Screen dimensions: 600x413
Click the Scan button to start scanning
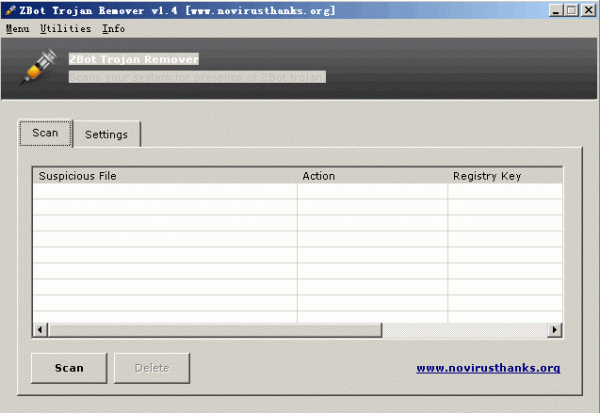[x=69, y=368]
